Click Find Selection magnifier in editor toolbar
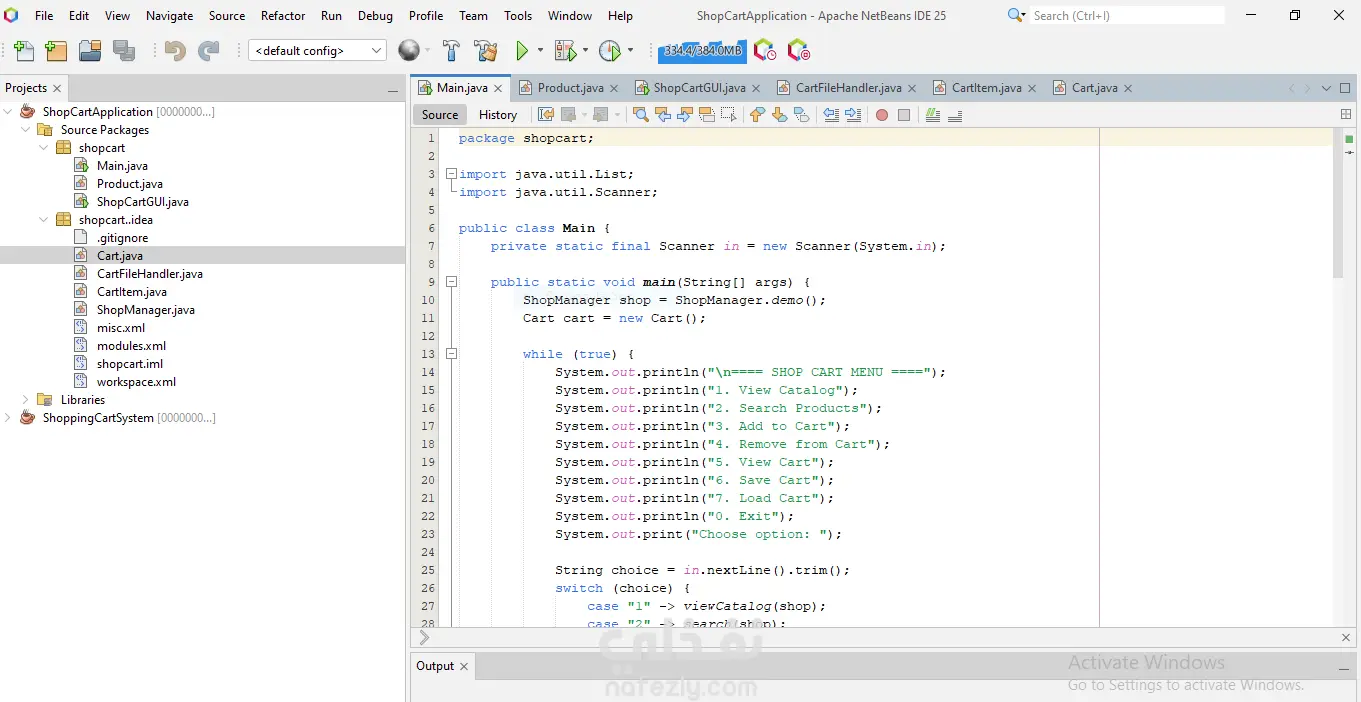 [641, 115]
